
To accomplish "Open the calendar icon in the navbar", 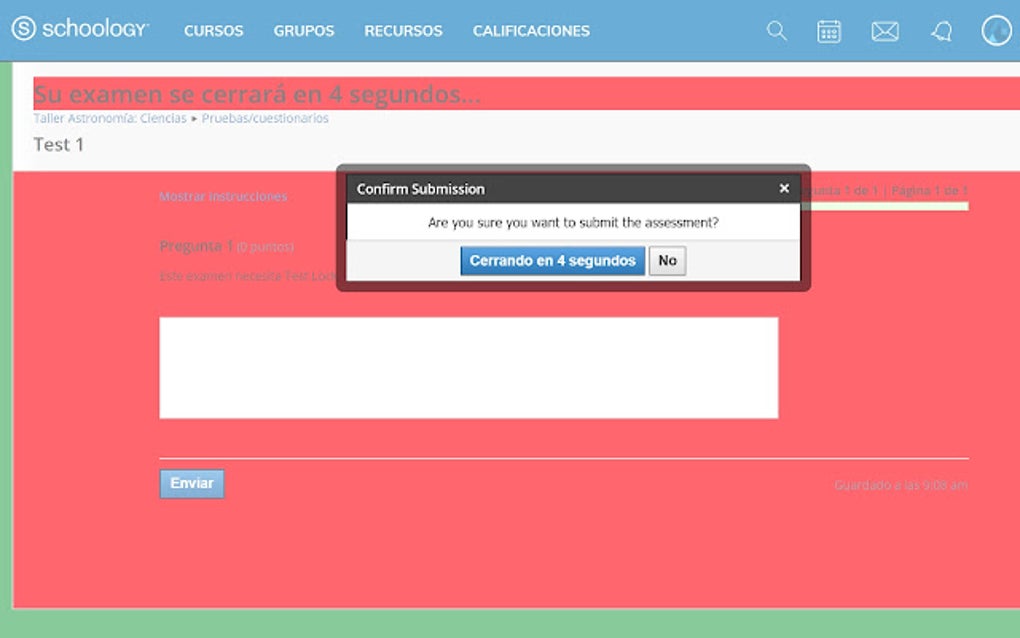I will (x=830, y=31).
